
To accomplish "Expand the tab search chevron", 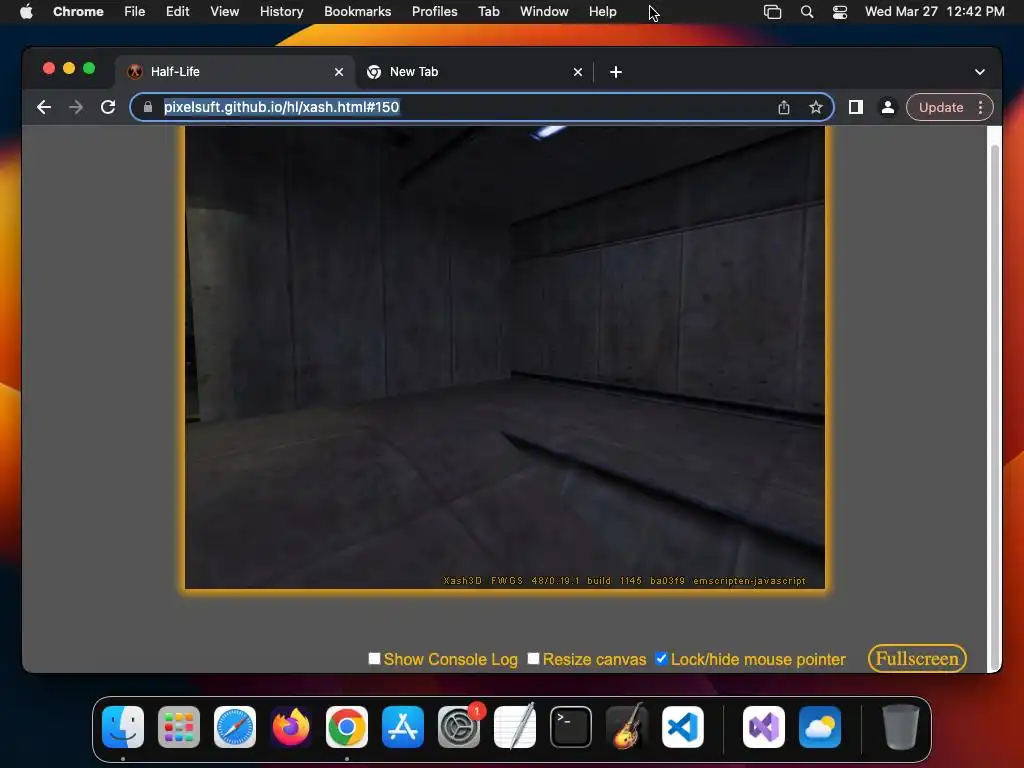I will click(x=980, y=72).
